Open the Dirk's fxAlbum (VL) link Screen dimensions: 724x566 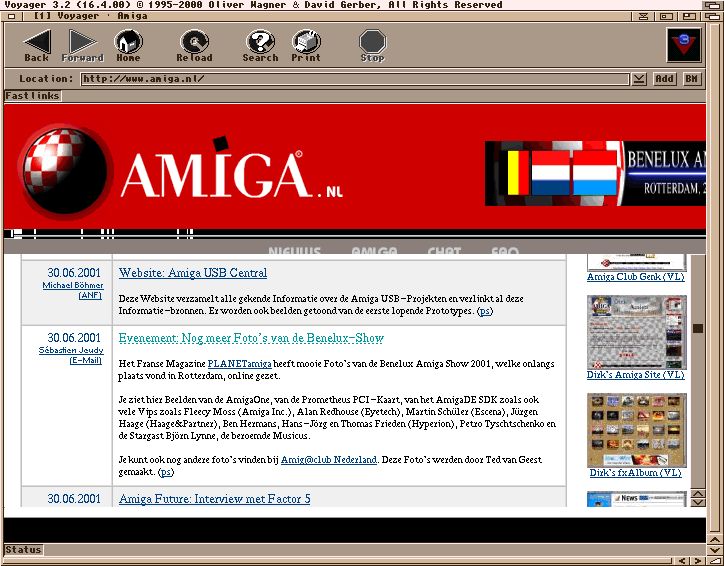pos(636,473)
